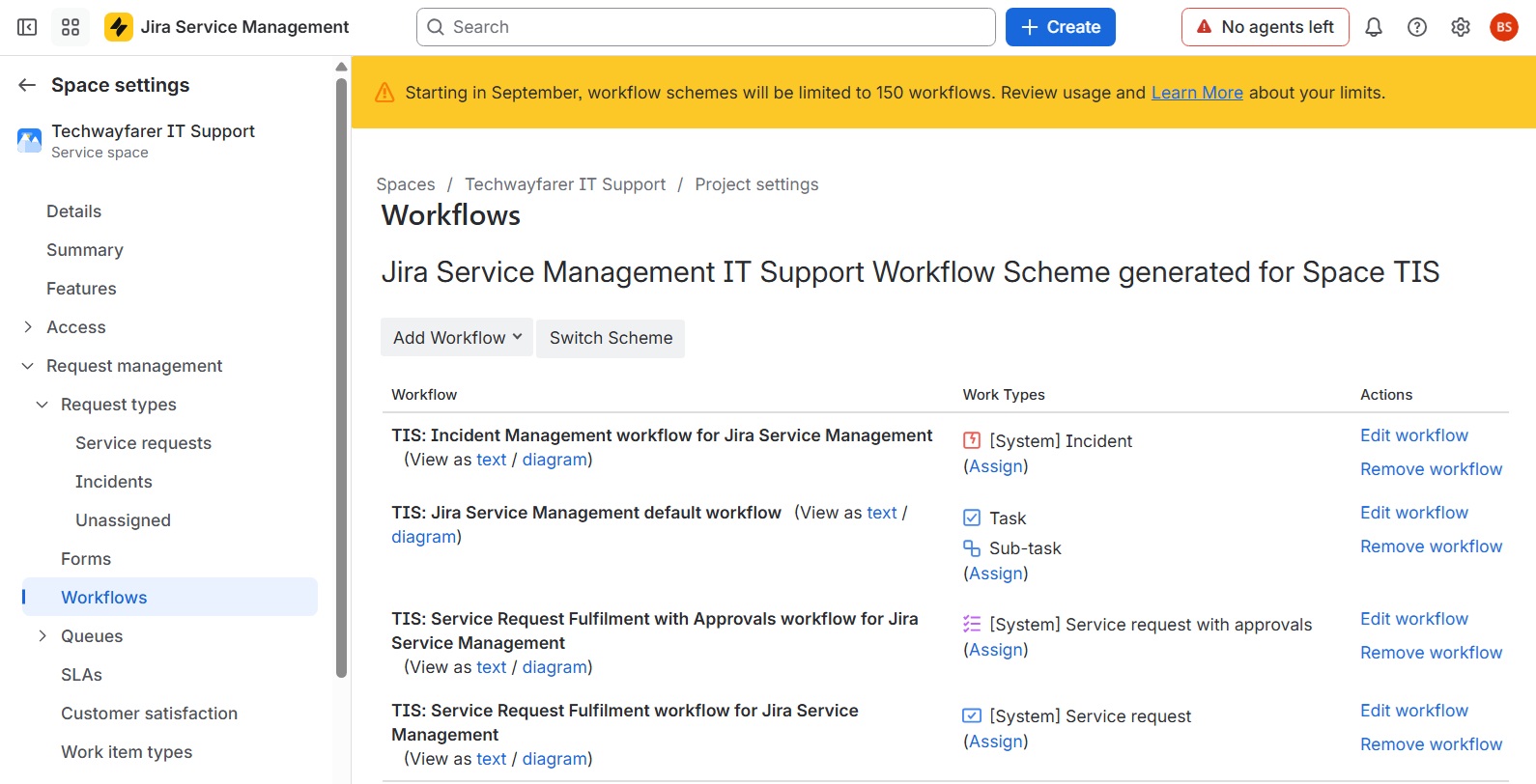Select Unassigned under Request types

pos(123,520)
